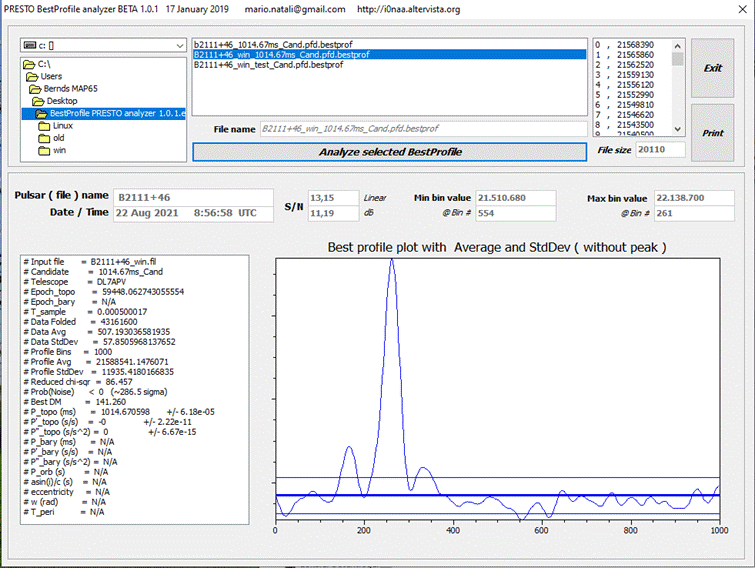Click the '# Best DM = 141.260' line
Image resolution: width=755 pixels, height=568 pixels.
[75, 402]
